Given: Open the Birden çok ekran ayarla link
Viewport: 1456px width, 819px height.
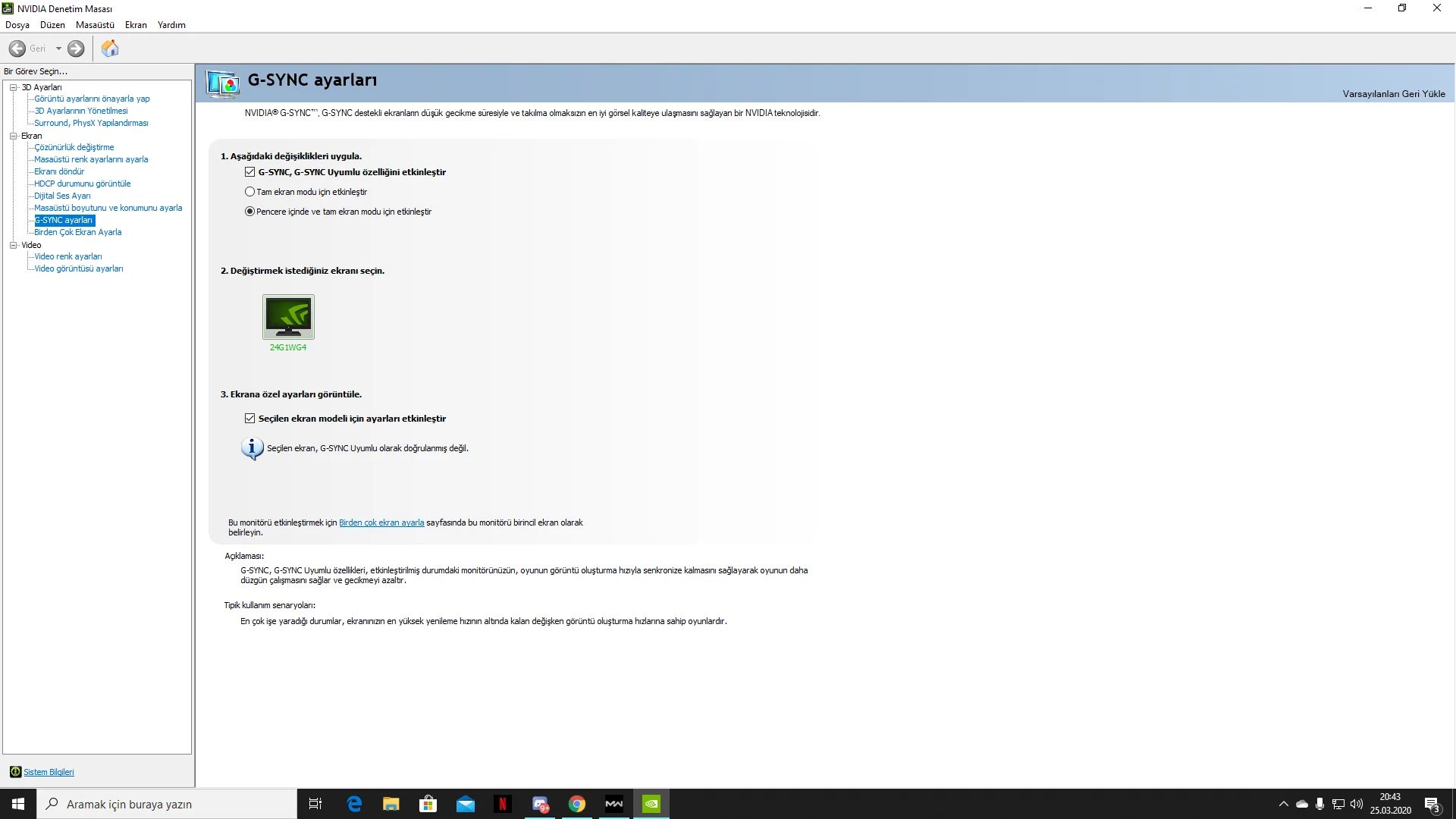Looking at the screenshot, I should click(381, 522).
